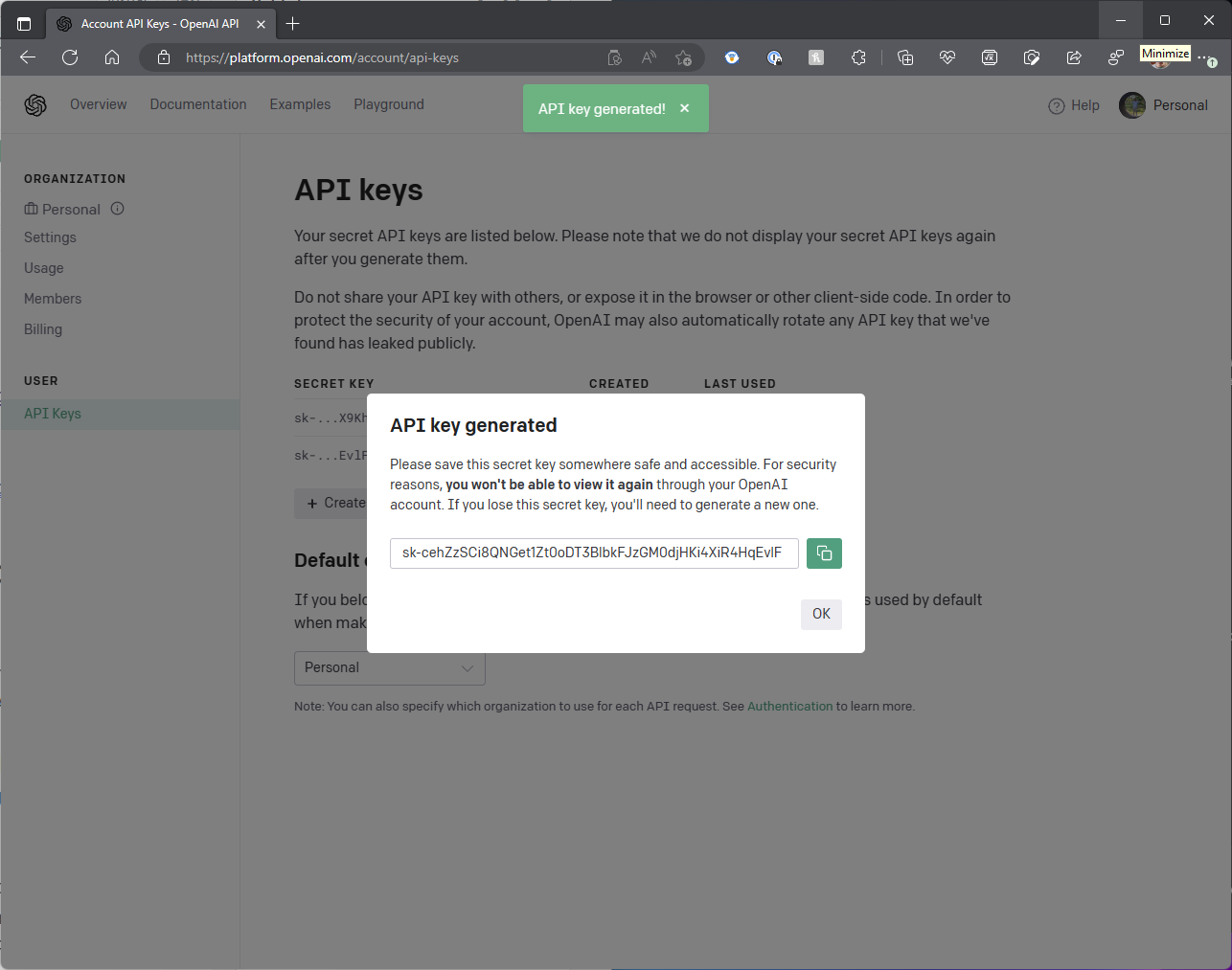Take a web capture screenshot

(x=1032, y=57)
